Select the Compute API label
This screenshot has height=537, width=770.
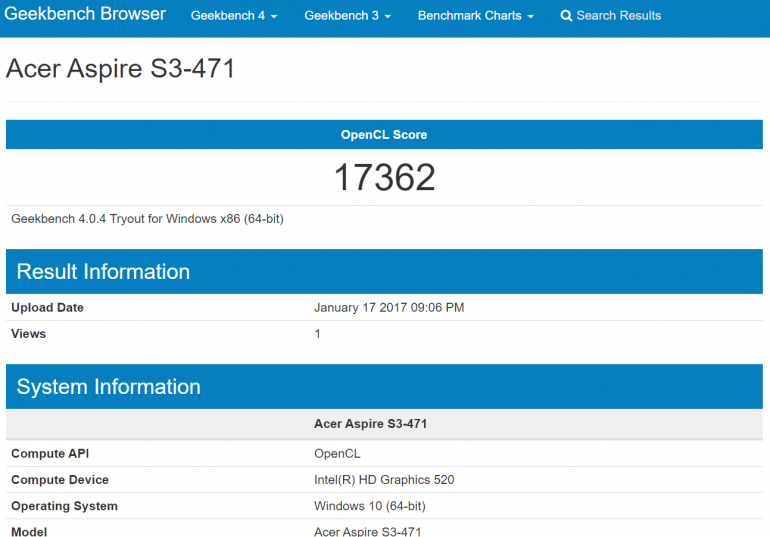coord(50,454)
